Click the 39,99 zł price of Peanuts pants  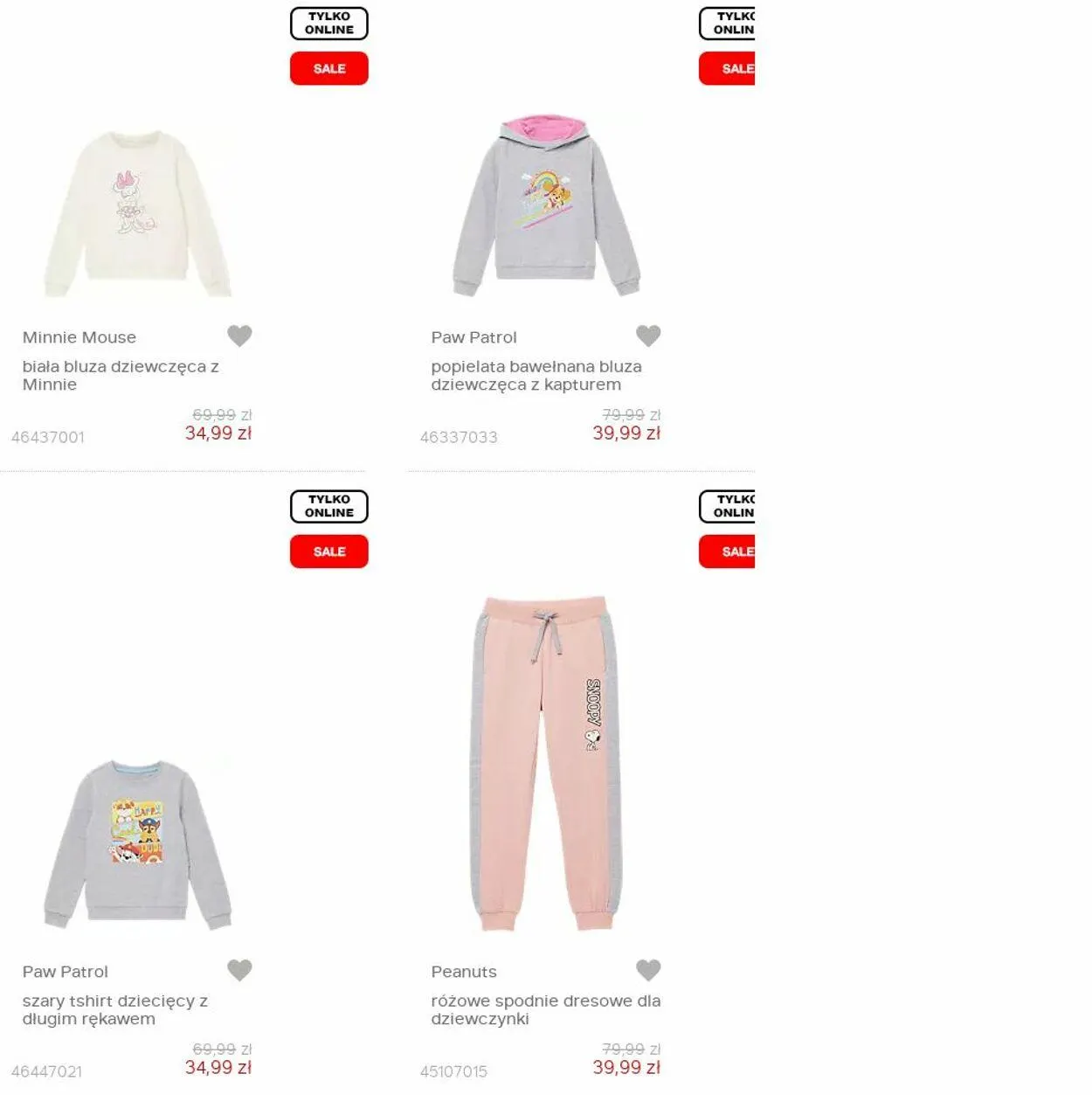[x=626, y=1068]
